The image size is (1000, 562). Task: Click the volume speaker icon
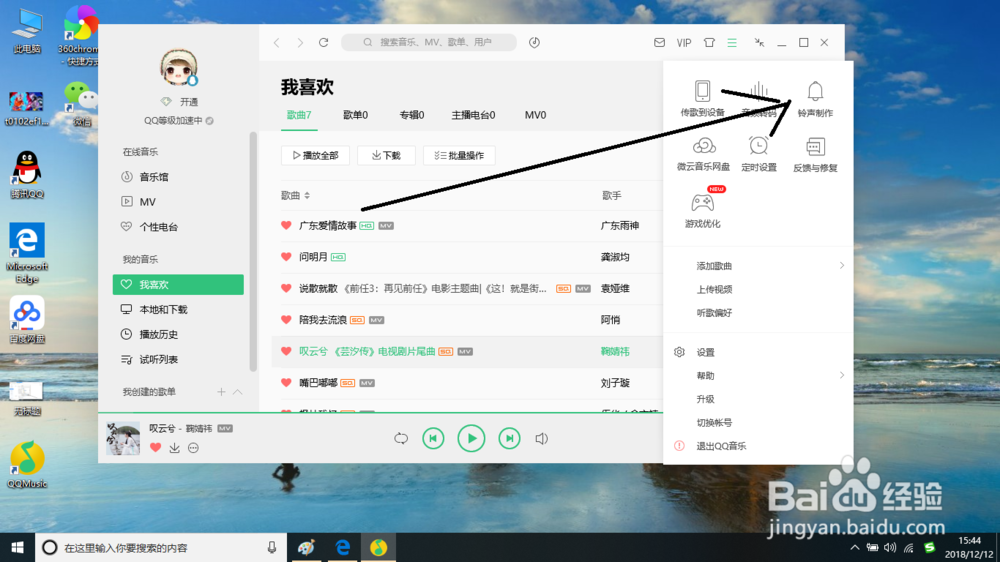(541, 439)
